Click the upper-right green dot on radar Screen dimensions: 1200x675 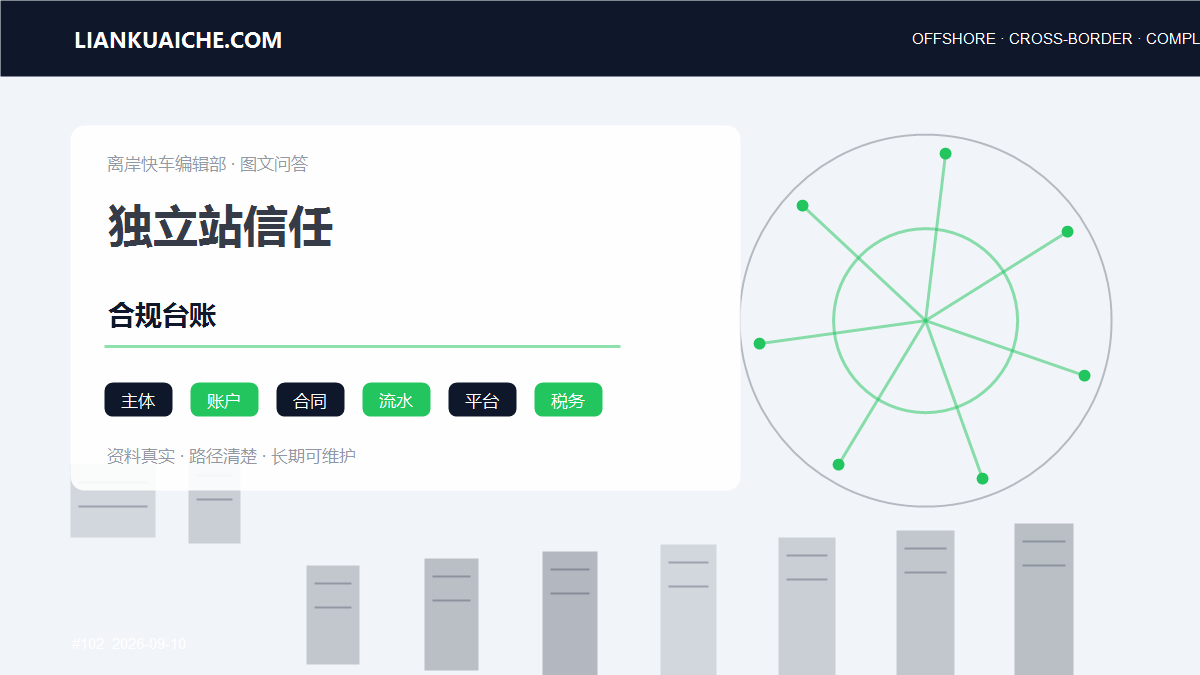pos(1067,232)
